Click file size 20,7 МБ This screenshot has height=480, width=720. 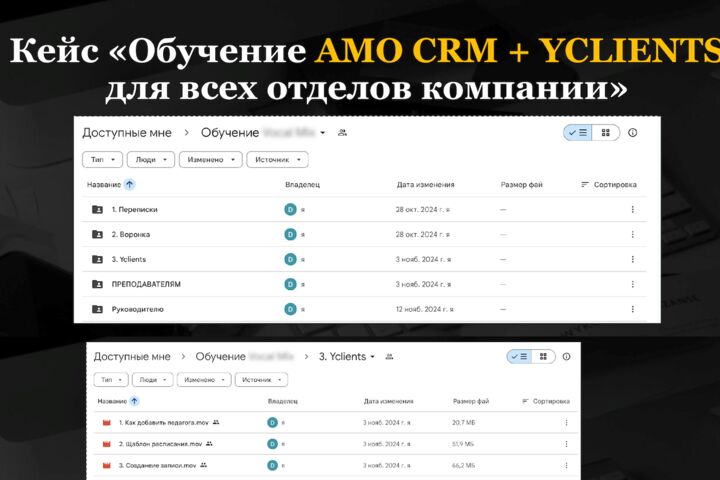pyautogui.click(x=463, y=423)
